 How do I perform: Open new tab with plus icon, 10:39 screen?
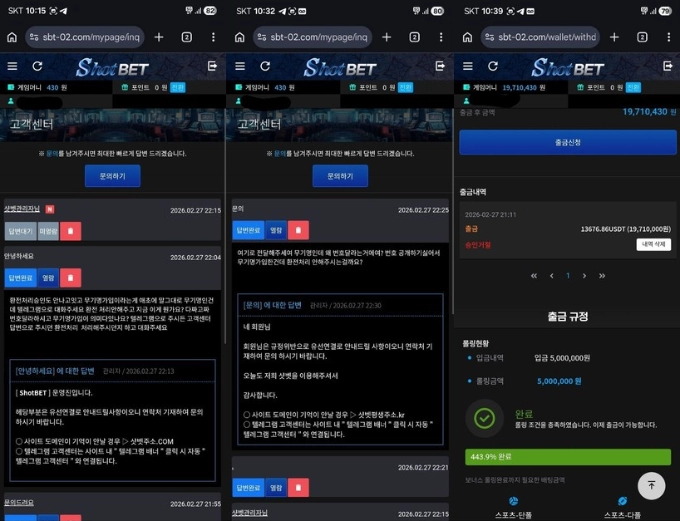[613, 37]
